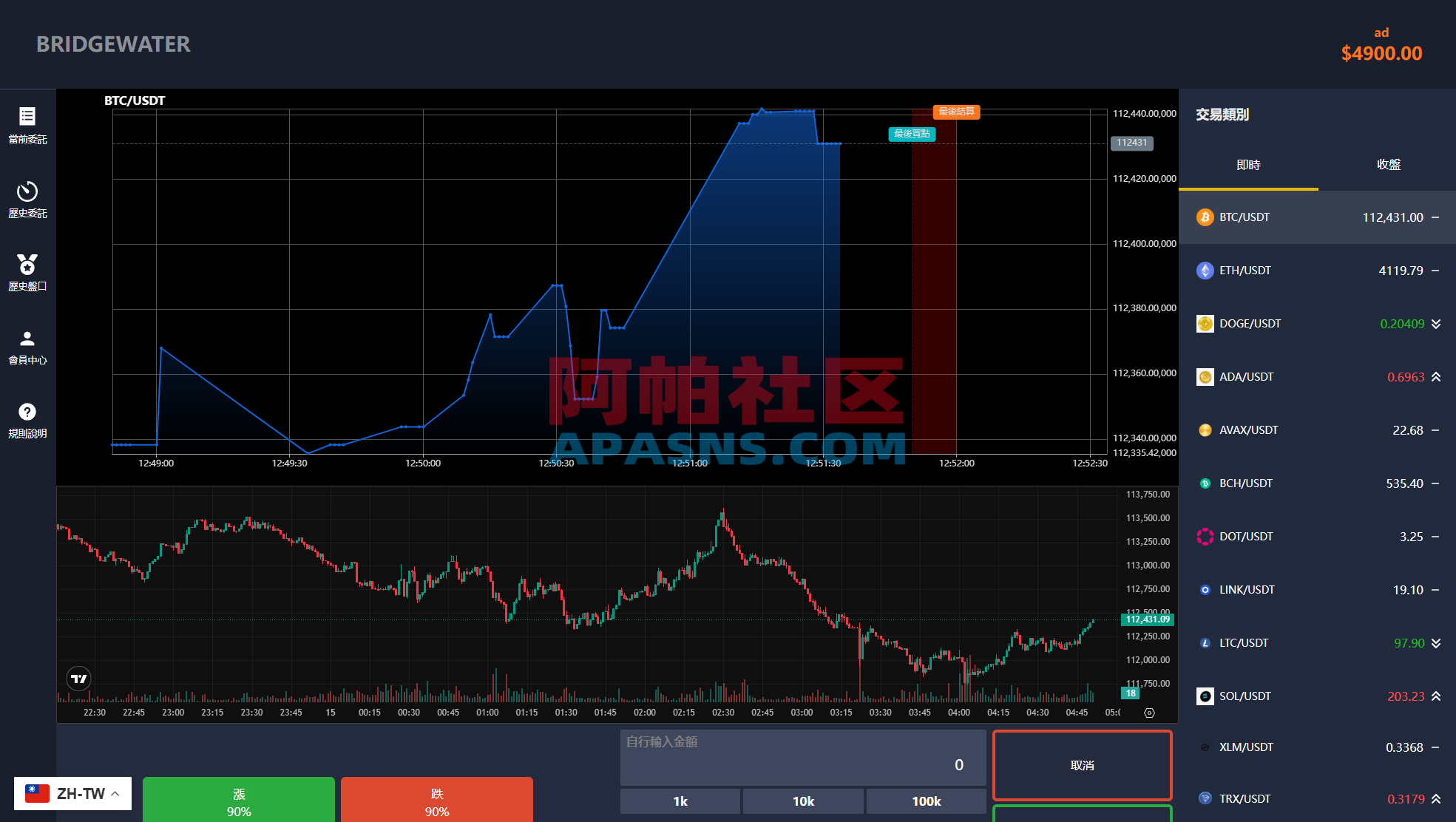
Task: Expand DOGE/USDT price details via double chevron
Action: [x=1435, y=323]
